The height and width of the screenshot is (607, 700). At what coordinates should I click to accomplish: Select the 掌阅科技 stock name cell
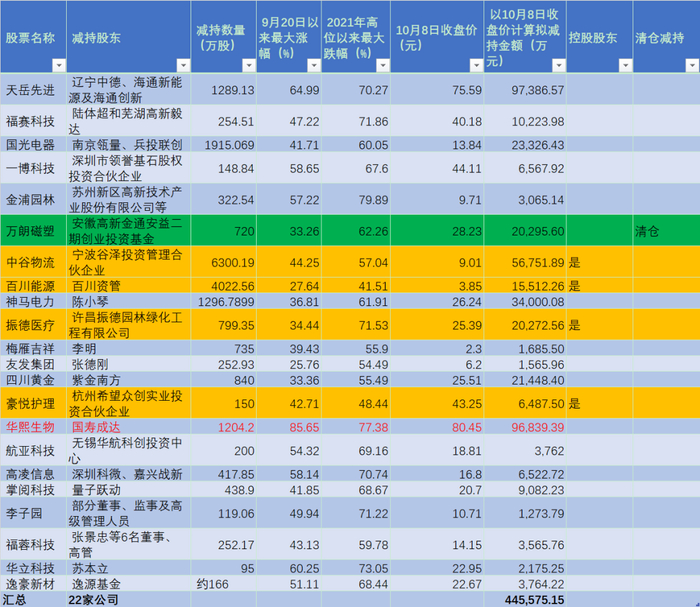[33, 490]
